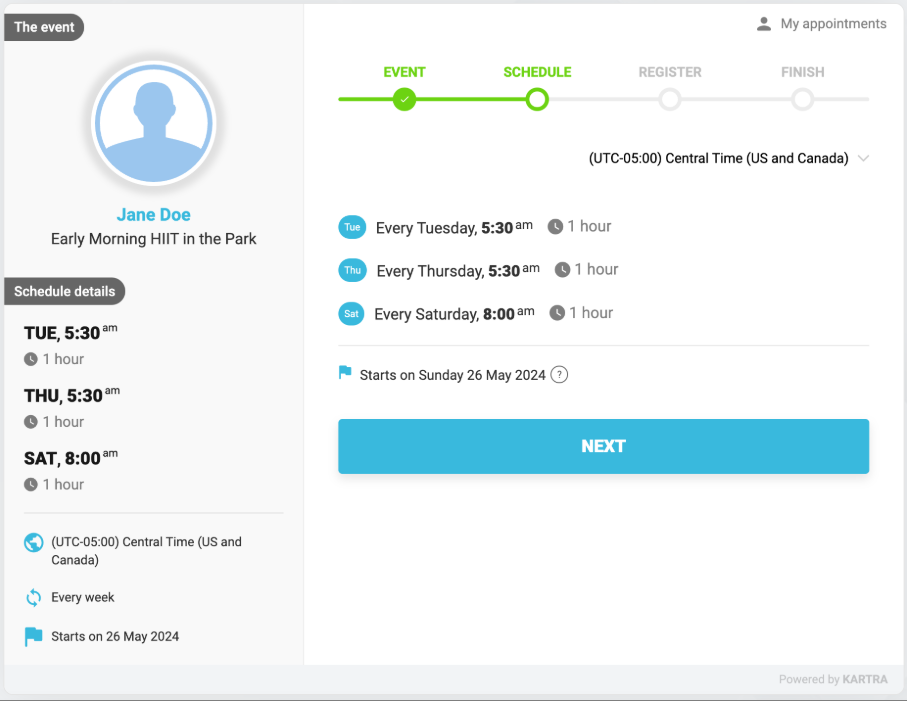Select the FINISH step circle

802,99
